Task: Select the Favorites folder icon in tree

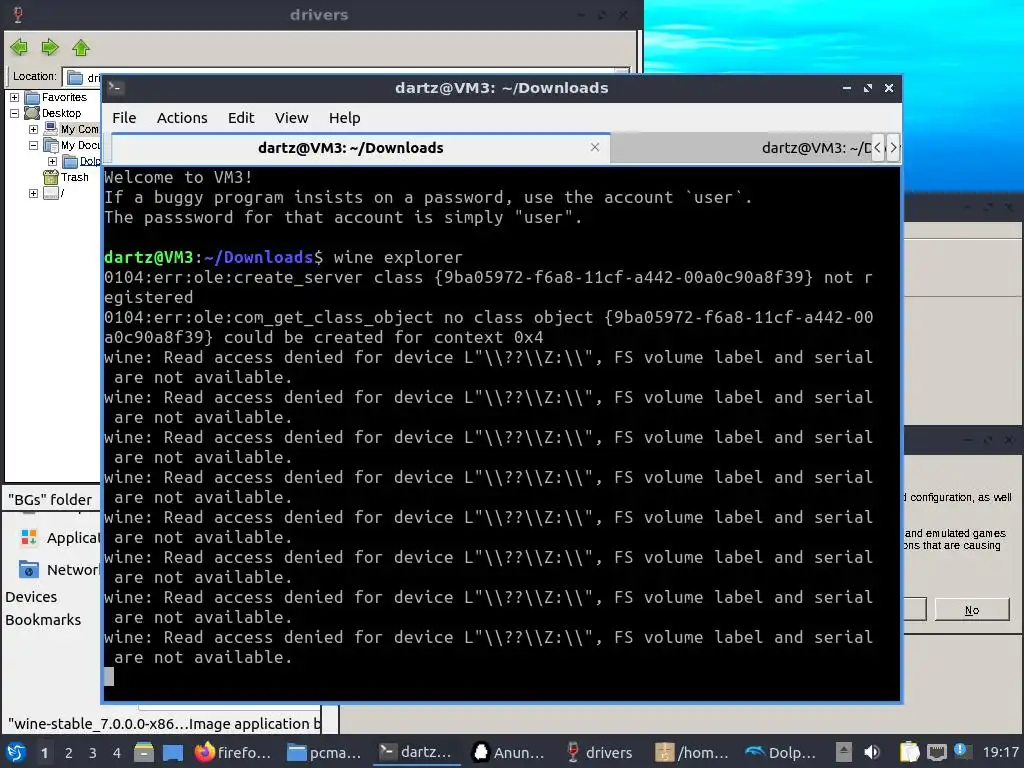Action: (x=32, y=97)
